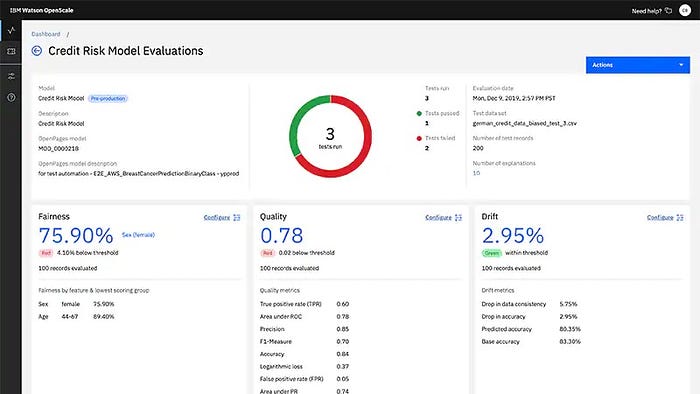Viewport: 700px width, 394px height.
Task: Click Base accuracy metric row
Action: [531, 341]
